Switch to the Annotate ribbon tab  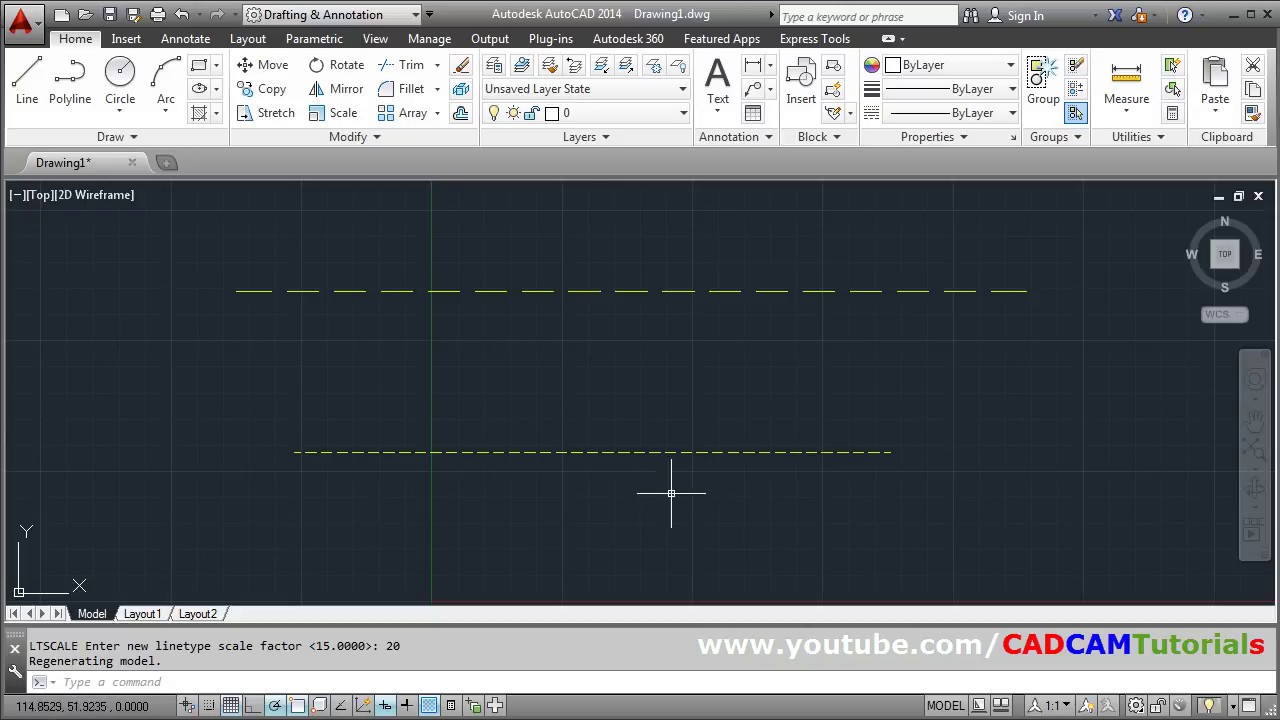tap(185, 39)
